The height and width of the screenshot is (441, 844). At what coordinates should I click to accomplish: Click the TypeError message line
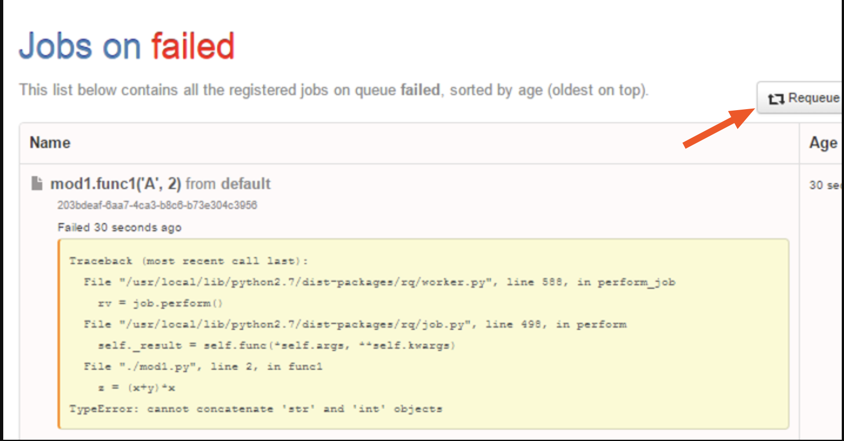255,409
